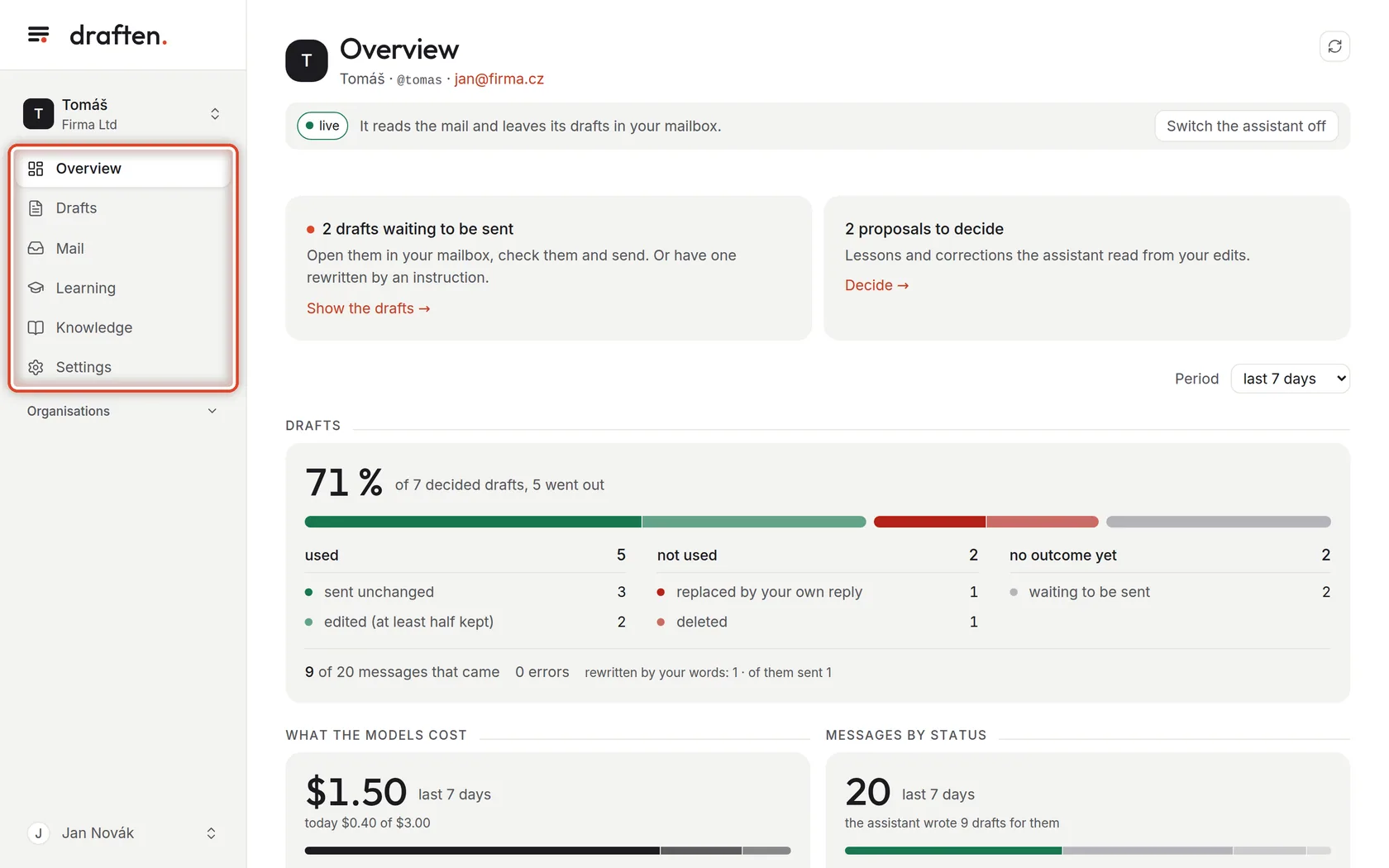The height and width of the screenshot is (868, 1389).
Task: Click the Drafts document icon
Action: [x=36, y=208]
